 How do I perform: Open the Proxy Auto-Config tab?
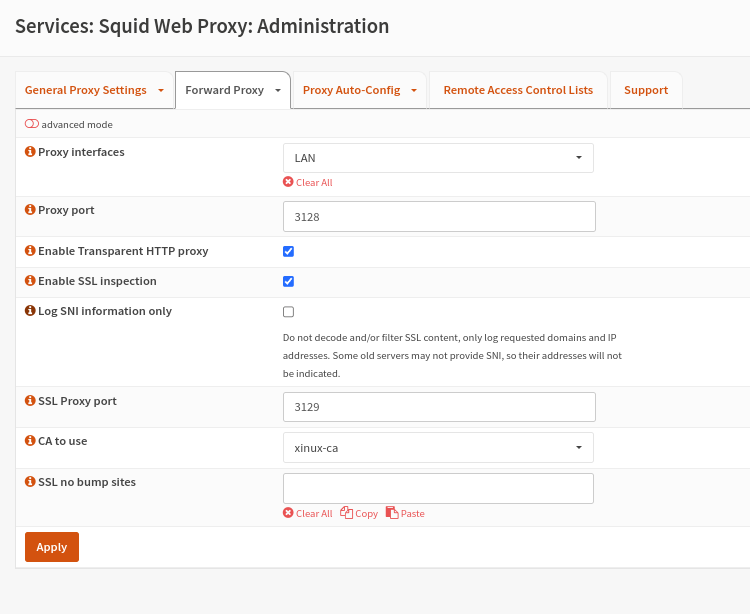[x=352, y=90]
